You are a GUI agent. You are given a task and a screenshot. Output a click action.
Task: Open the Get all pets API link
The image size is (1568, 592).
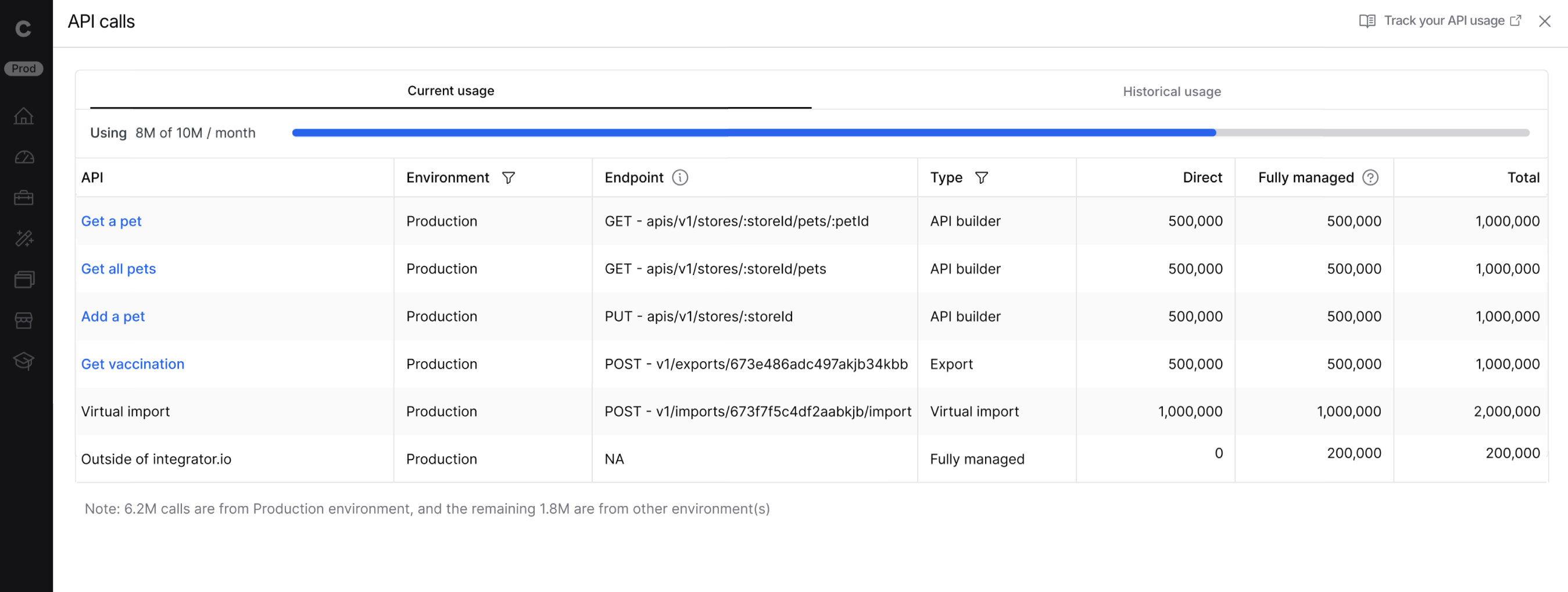coord(119,269)
